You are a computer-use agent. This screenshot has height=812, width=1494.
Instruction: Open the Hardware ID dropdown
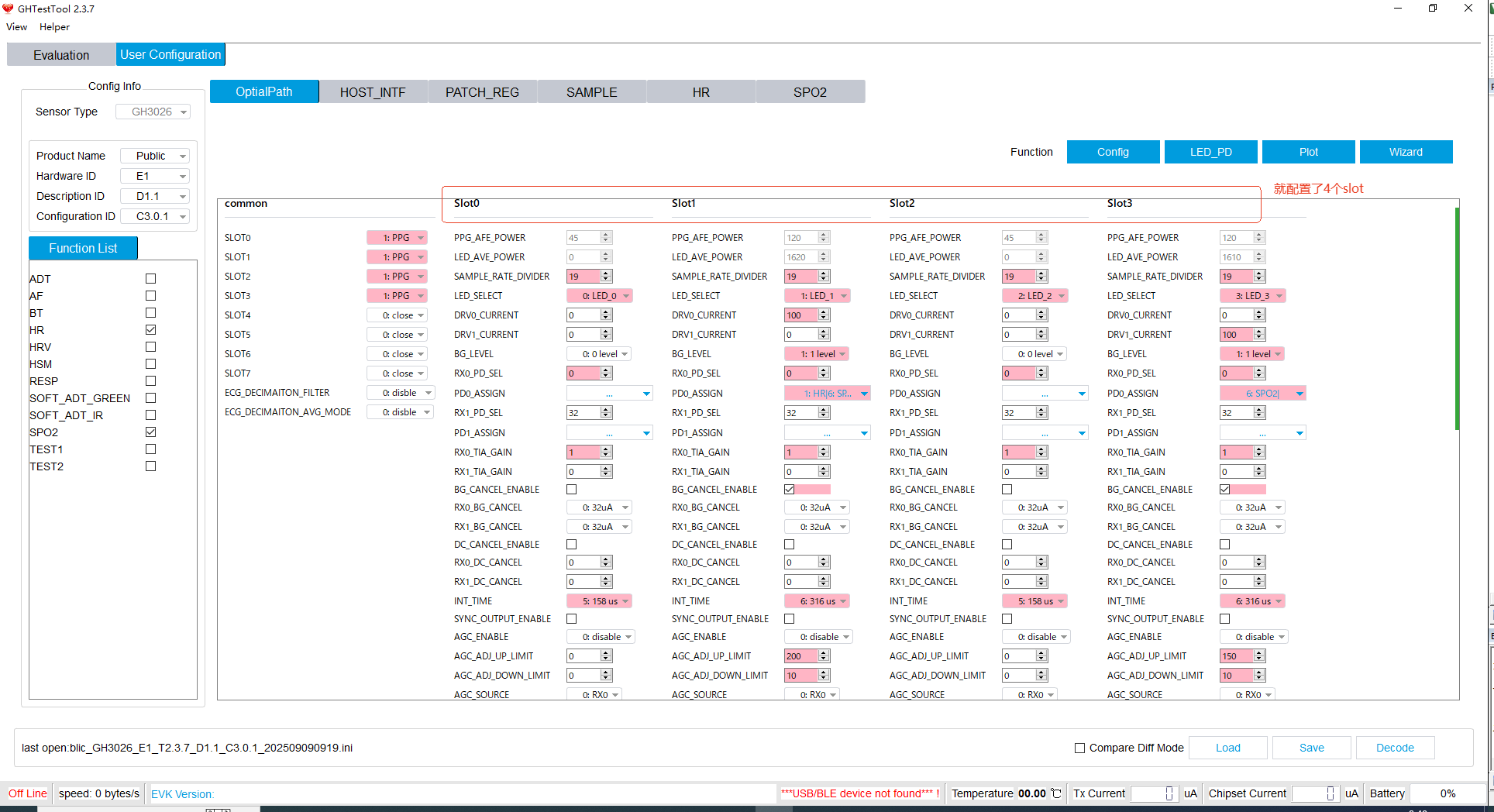155,176
